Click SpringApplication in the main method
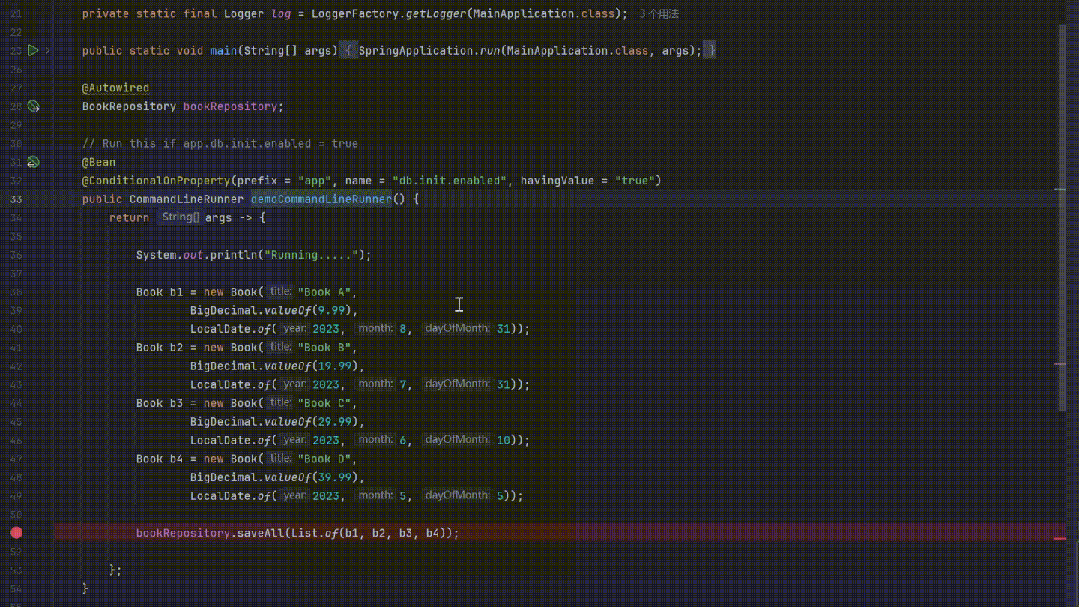 416,51
